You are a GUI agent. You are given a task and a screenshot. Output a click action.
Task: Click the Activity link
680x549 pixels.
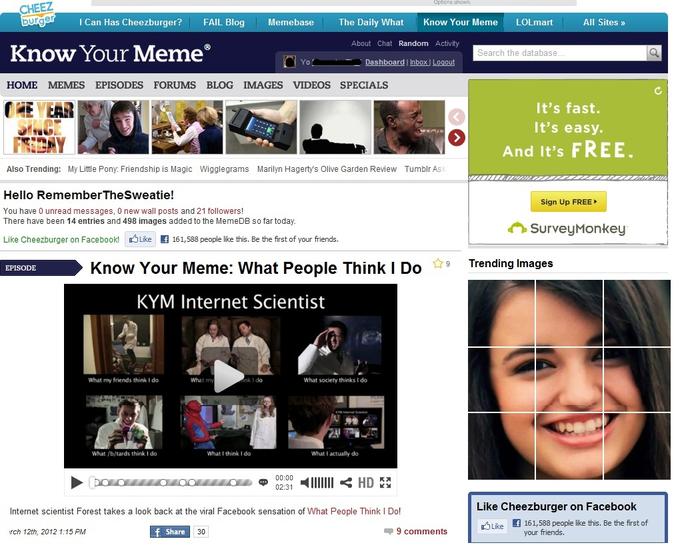447,43
